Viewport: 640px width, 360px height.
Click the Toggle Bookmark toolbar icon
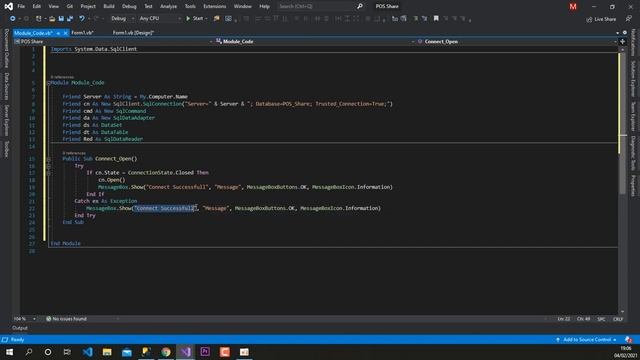[436, 18]
